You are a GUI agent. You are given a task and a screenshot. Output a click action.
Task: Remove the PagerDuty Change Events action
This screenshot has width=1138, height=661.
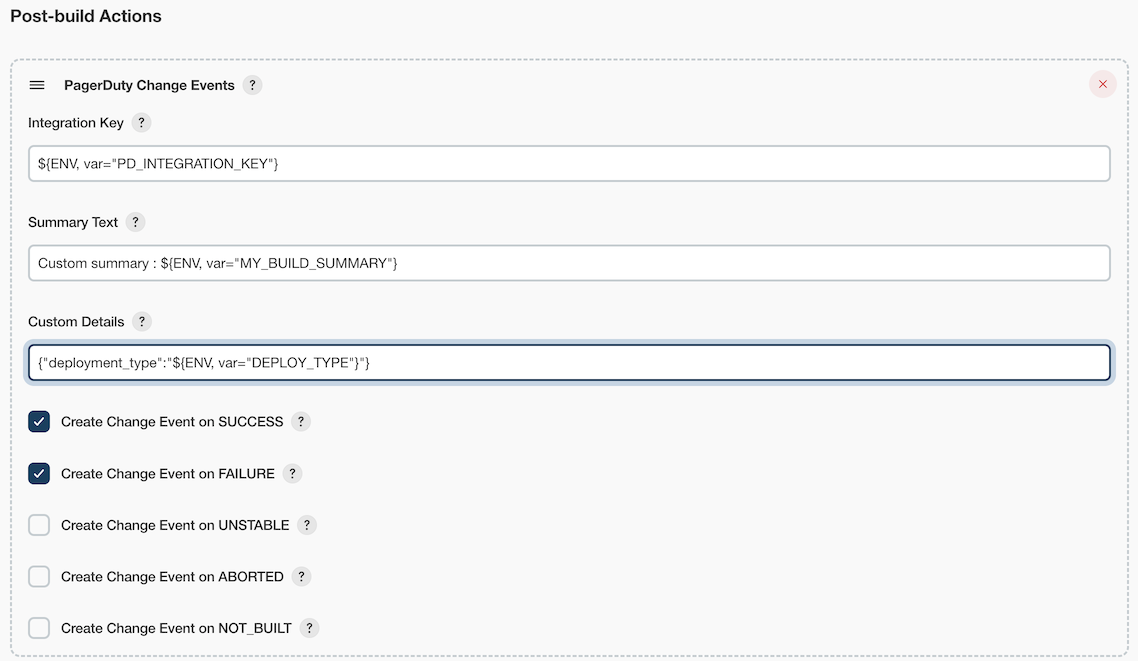click(1102, 84)
